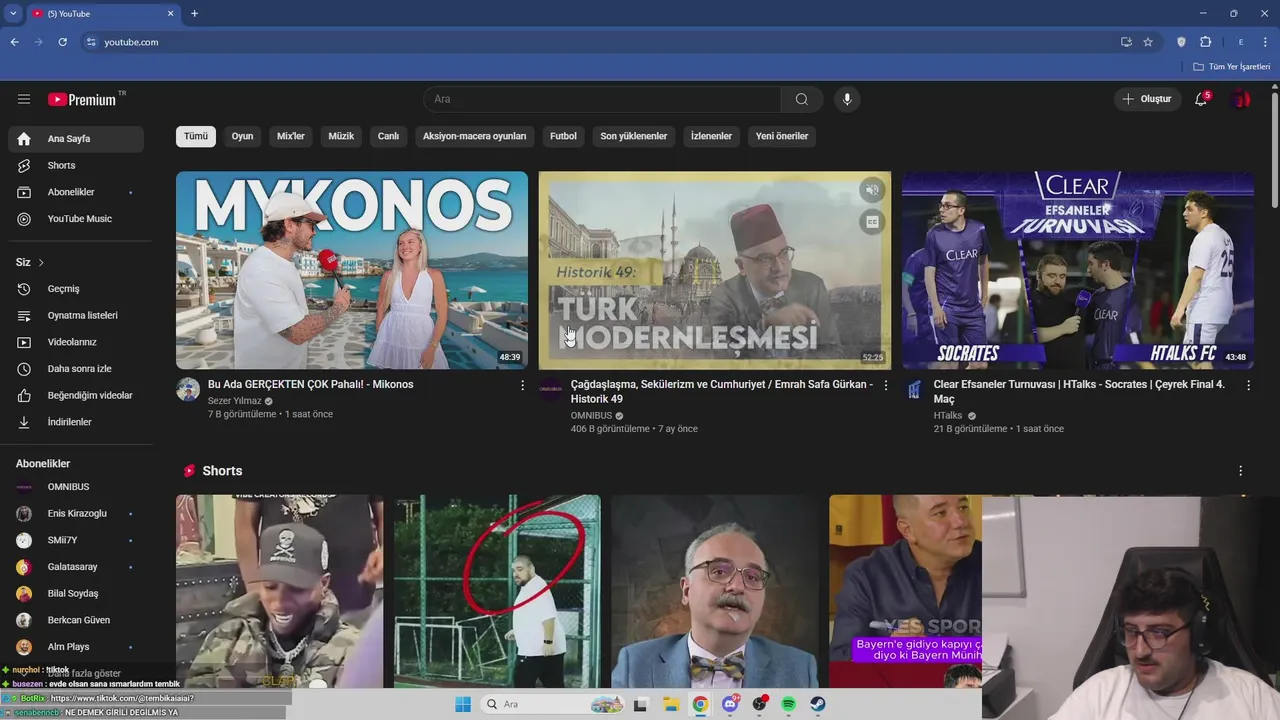Image resolution: width=1280 pixels, height=720 pixels.
Task: Open HTalks channel link
Action: click(948, 415)
